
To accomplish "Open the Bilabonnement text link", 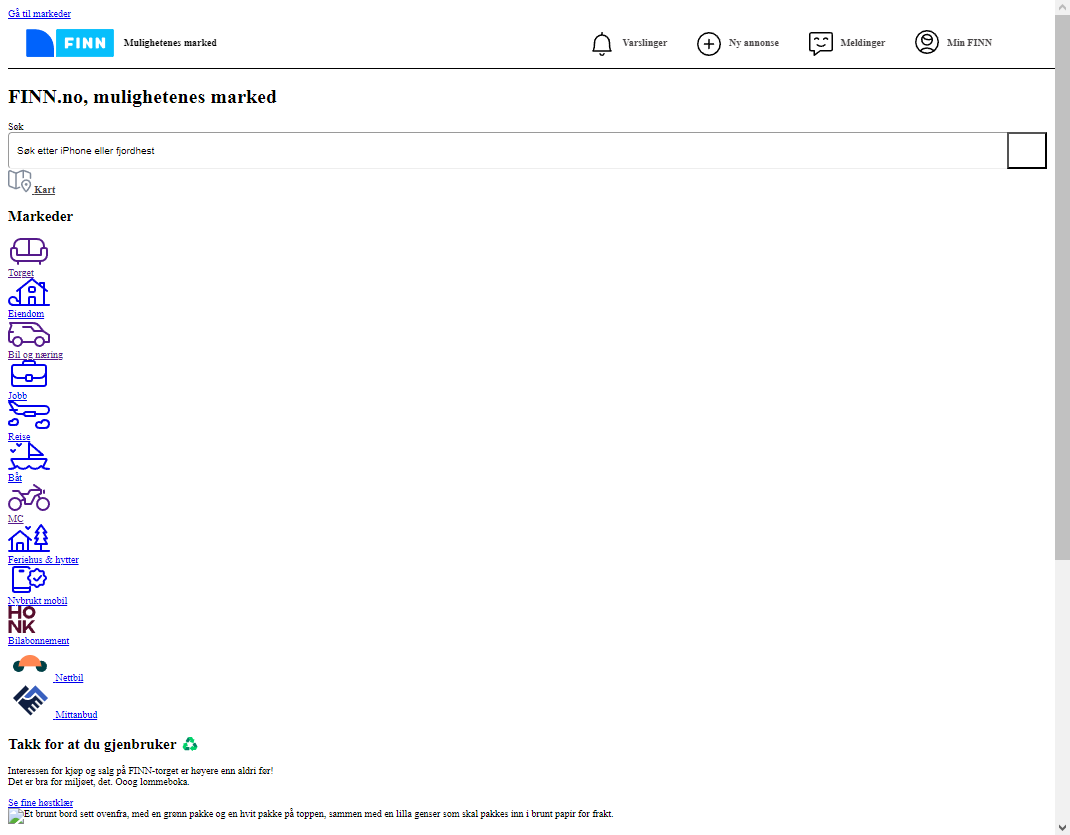I will (38, 641).
